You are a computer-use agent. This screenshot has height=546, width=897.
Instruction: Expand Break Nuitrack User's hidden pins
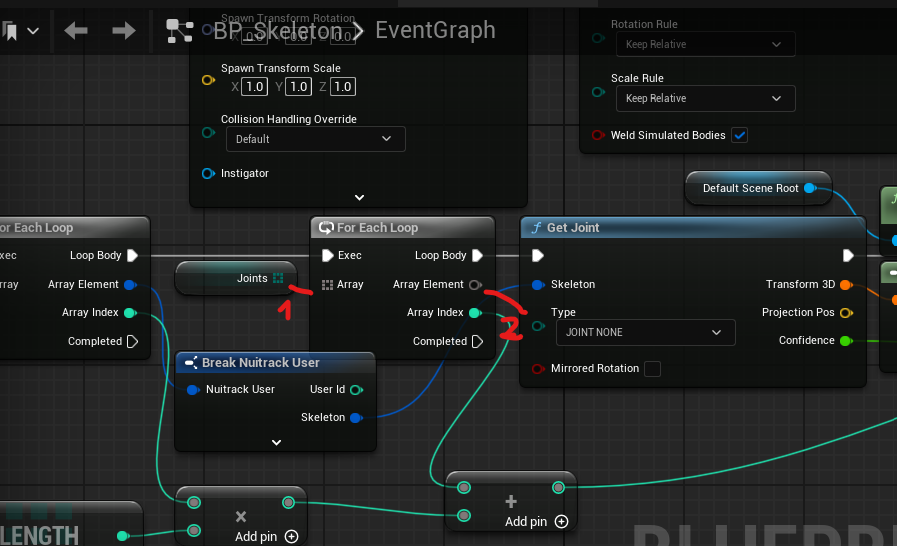point(276,442)
